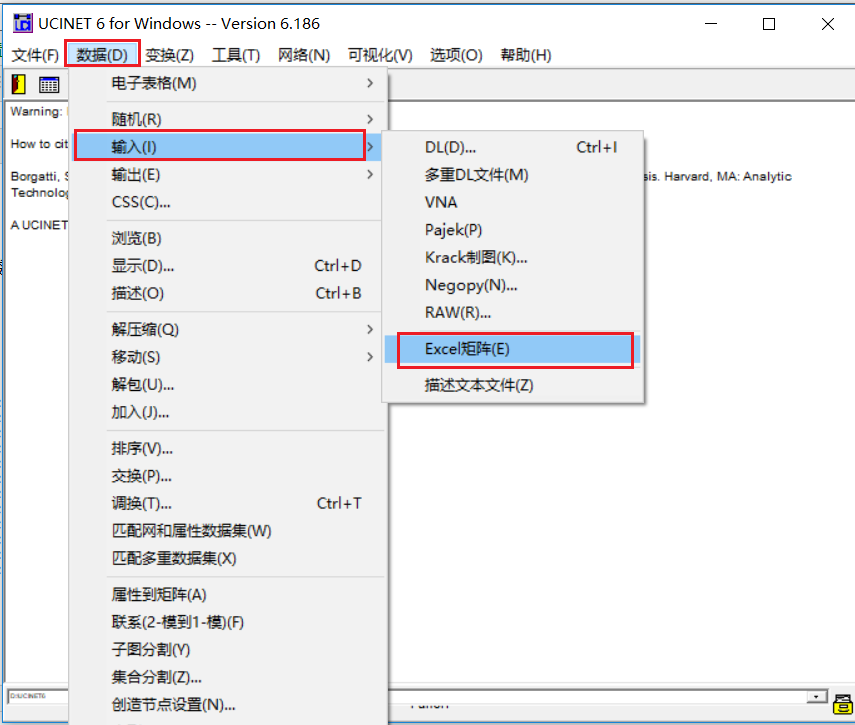
Task: Select DL(D)... import option
Action: click(x=513, y=147)
